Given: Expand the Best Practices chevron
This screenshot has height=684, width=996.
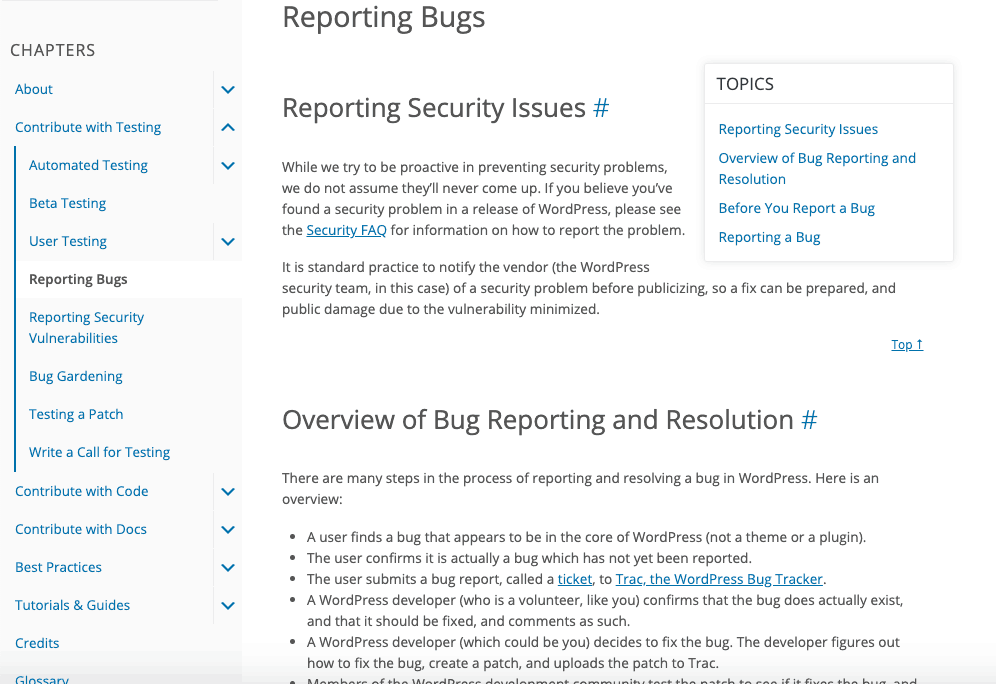Looking at the screenshot, I should (x=228, y=568).
